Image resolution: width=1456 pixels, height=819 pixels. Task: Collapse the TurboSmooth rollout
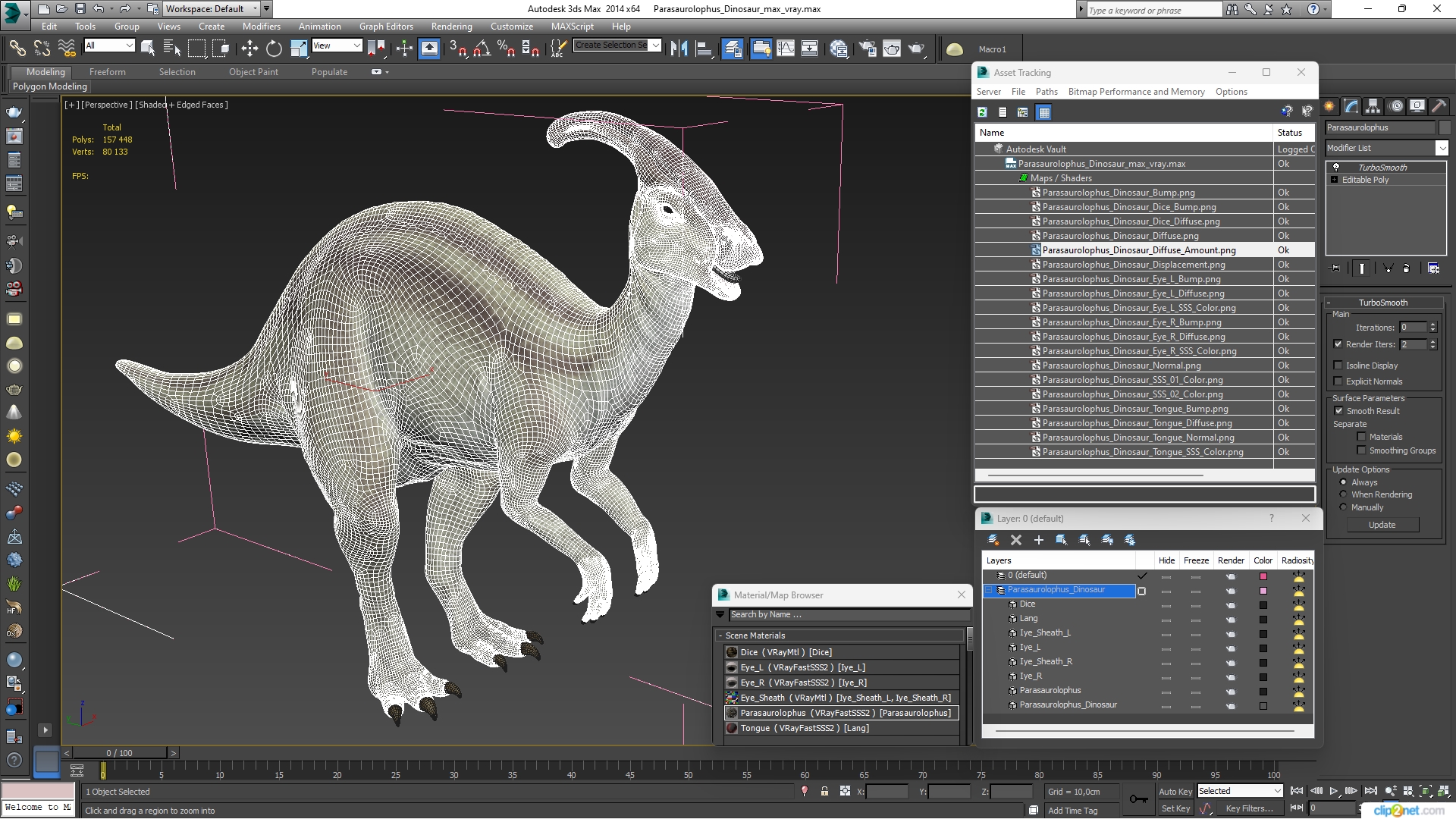(1329, 303)
